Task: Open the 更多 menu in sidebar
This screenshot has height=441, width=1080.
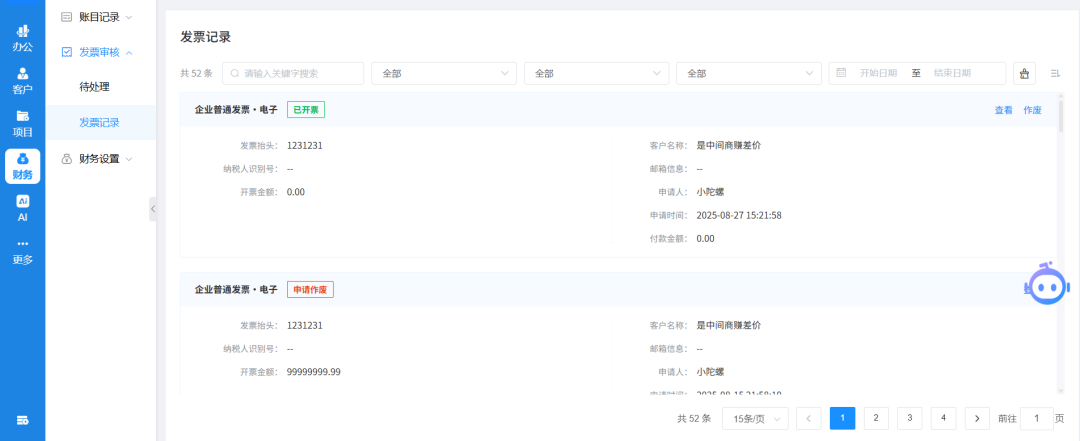Action: tap(23, 252)
